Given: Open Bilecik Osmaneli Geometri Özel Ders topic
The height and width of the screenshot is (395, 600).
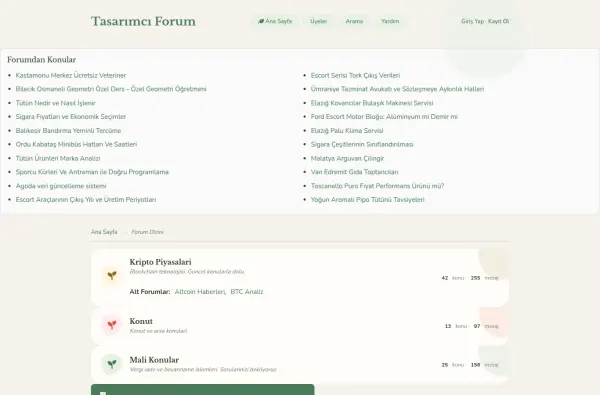Looking at the screenshot, I should coord(111,89).
